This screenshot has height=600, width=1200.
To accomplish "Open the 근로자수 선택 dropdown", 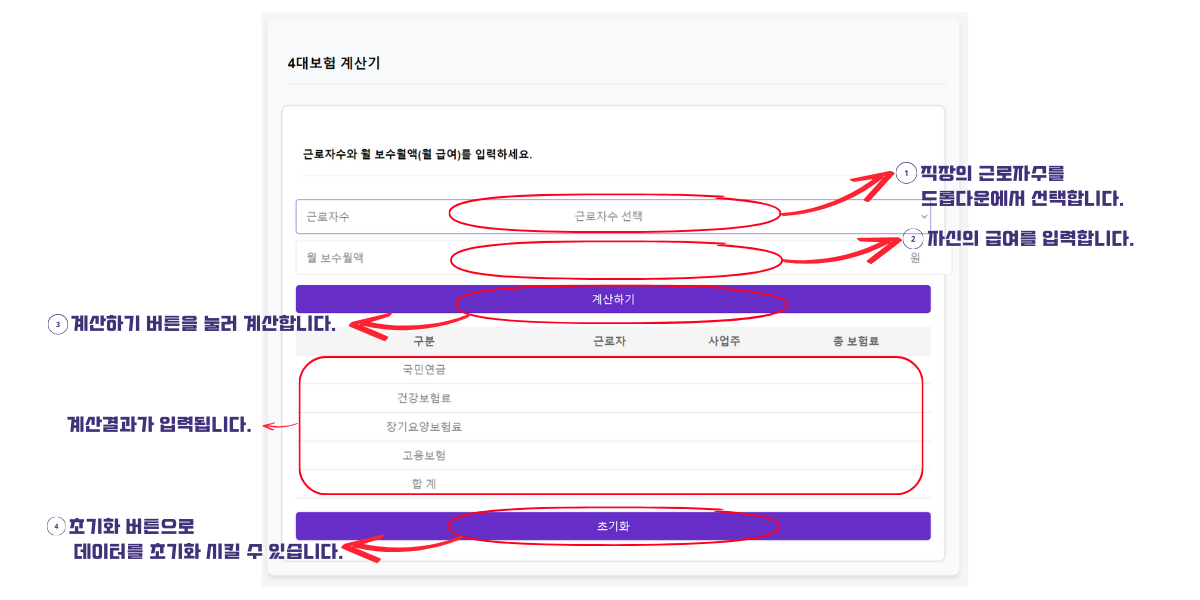I will coord(613,216).
